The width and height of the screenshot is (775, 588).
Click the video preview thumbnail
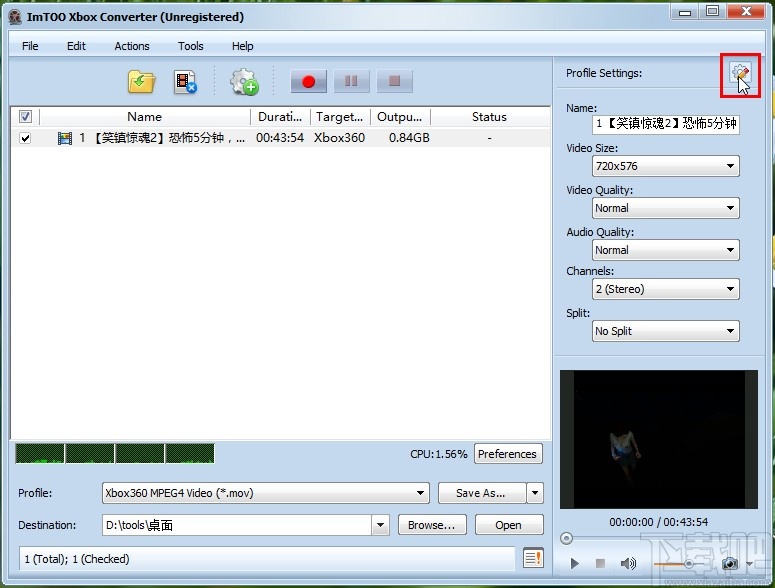point(659,439)
